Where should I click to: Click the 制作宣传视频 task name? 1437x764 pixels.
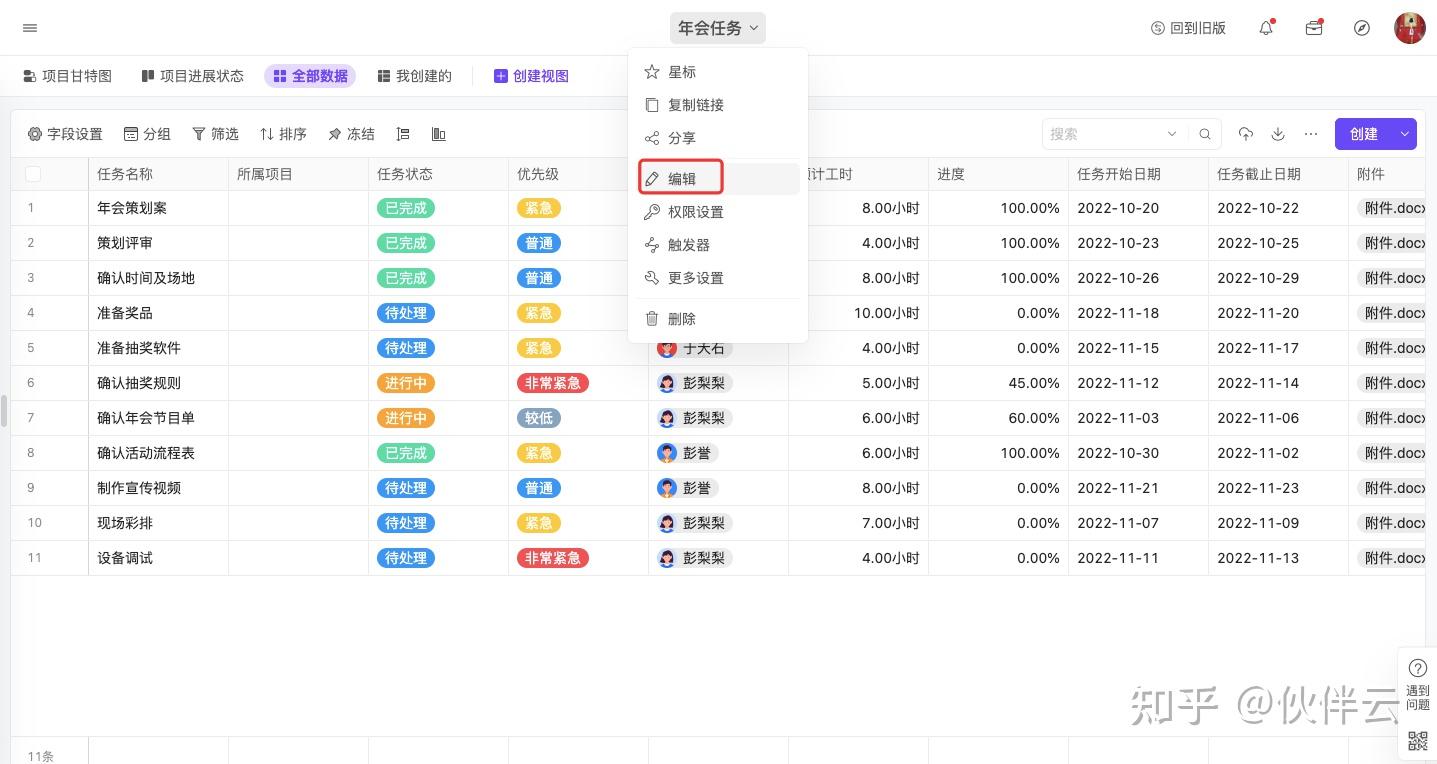click(139, 488)
